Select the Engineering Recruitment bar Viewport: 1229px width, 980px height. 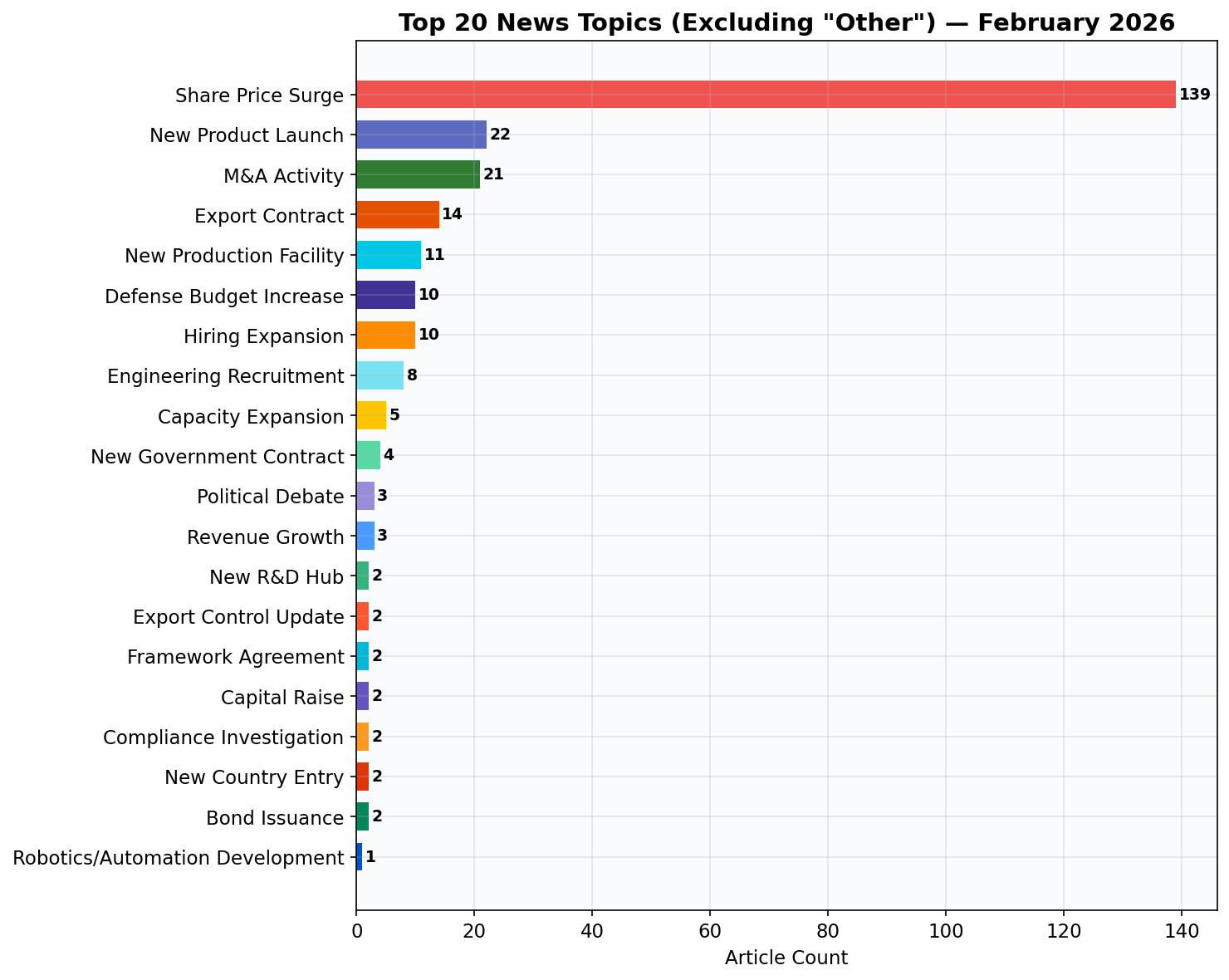[x=379, y=376]
